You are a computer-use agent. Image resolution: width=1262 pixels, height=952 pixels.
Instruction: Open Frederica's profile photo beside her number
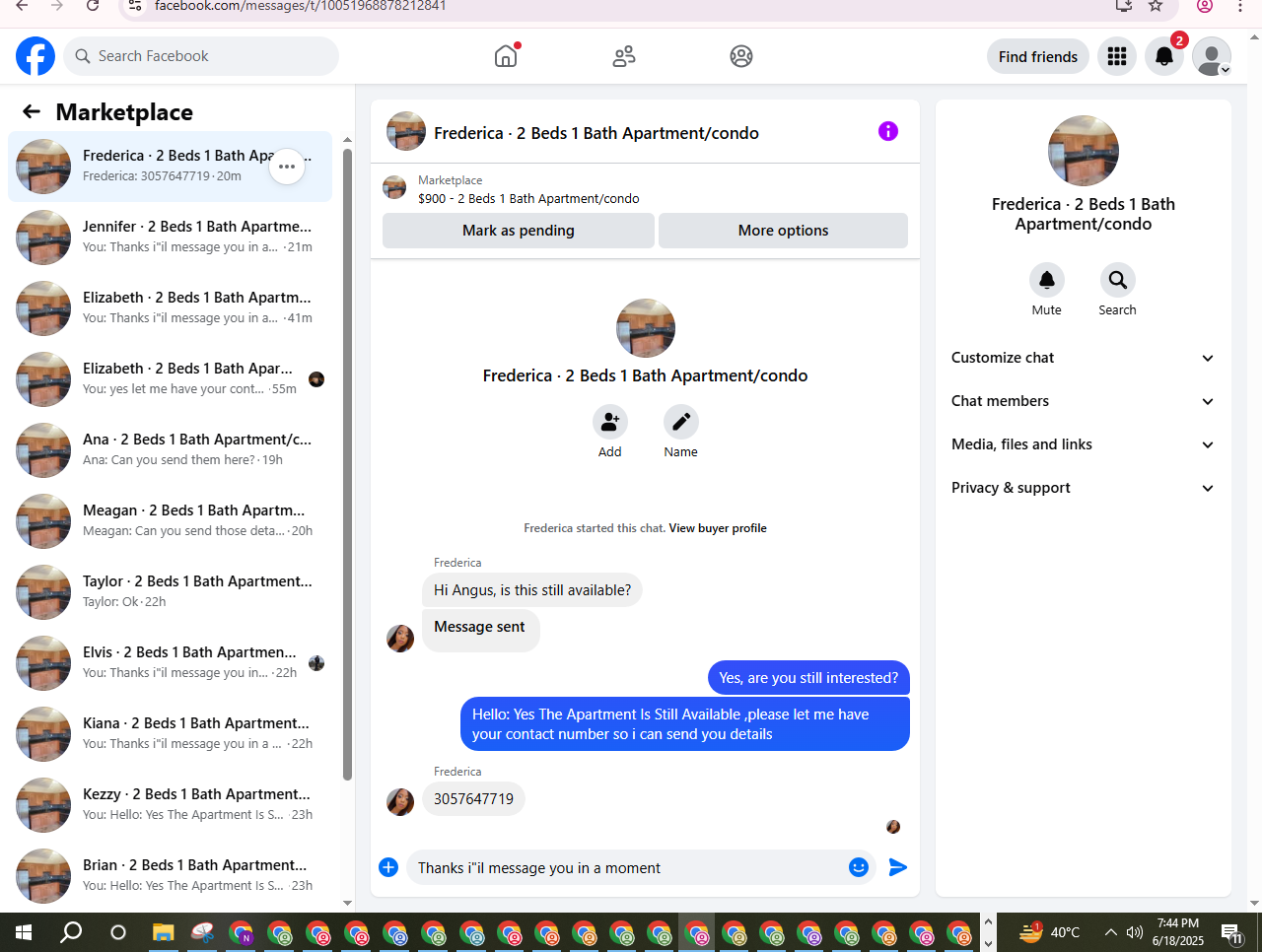400,801
